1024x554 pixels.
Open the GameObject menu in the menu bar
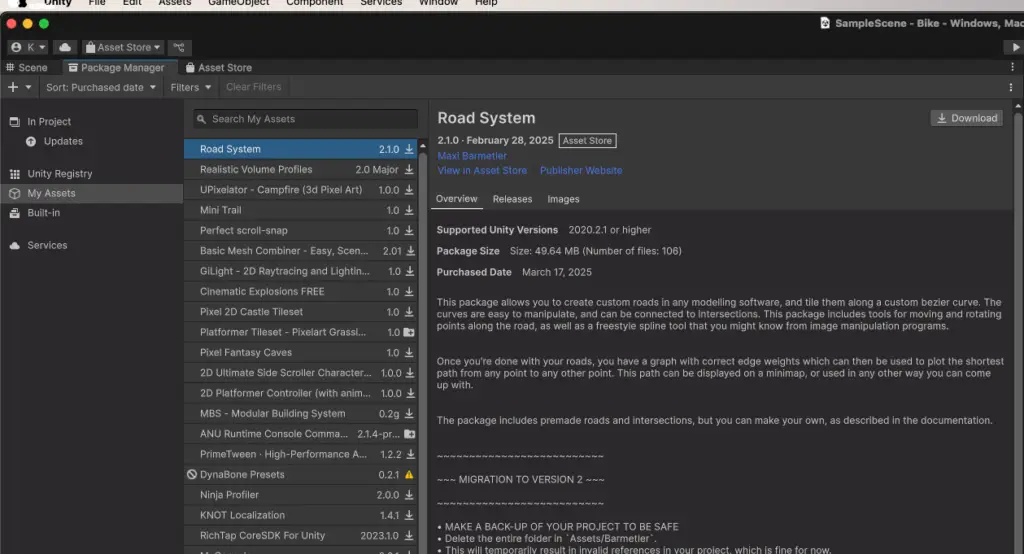[237, 3]
